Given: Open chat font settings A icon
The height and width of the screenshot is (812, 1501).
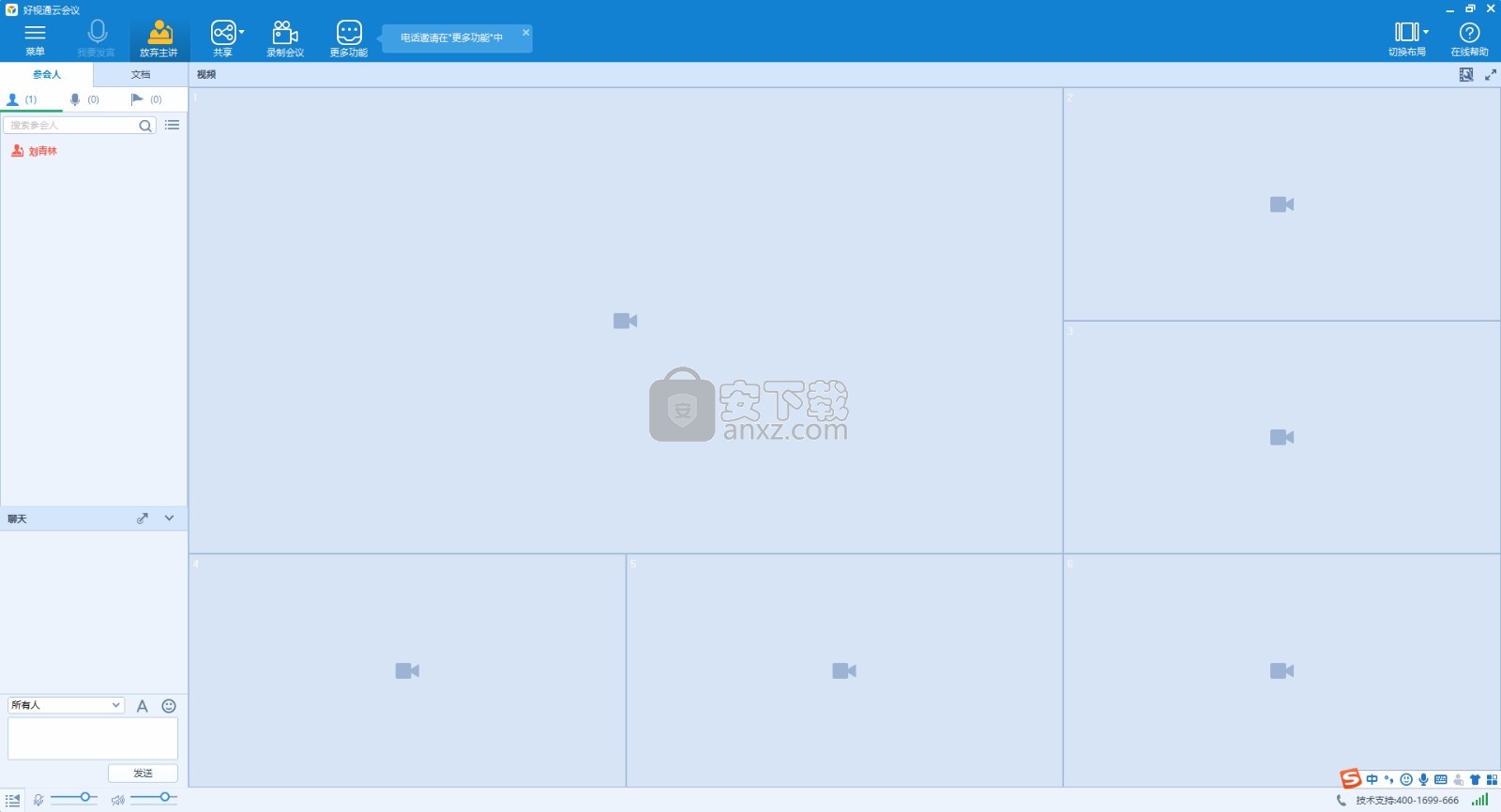Looking at the screenshot, I should (x=143, y=706).
